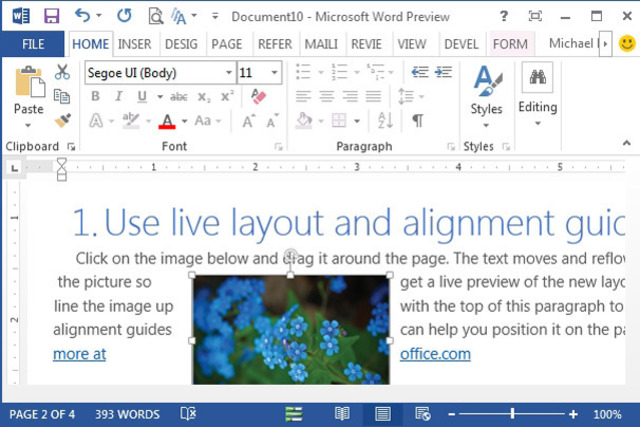
Task: Click the 100% zoom level
Action: [x=607, y=414]
